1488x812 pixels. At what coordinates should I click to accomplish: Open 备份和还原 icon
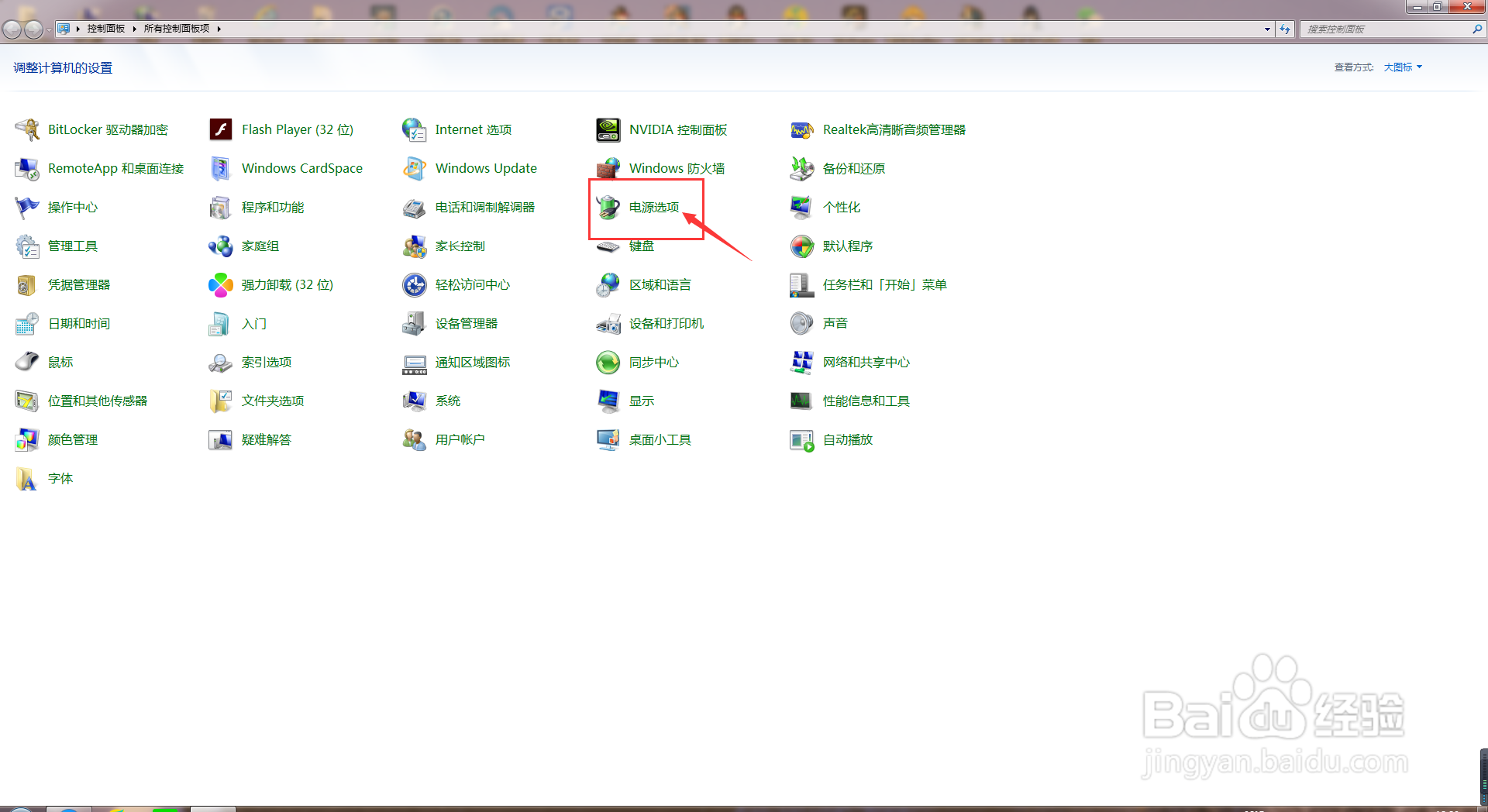click(x=802, y=168)
